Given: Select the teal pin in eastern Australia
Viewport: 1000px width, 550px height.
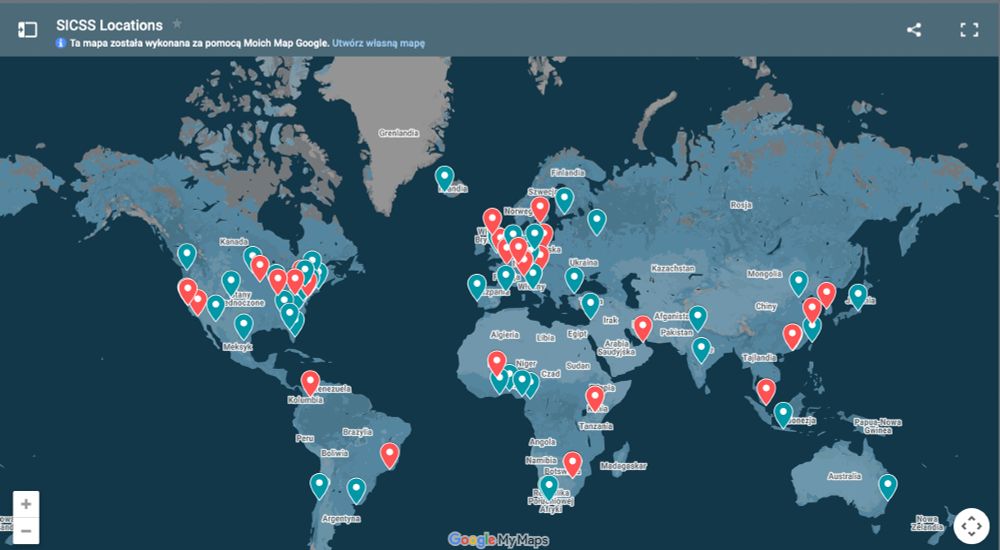Looking at the screenshot, I should click(x=888, y=487).
